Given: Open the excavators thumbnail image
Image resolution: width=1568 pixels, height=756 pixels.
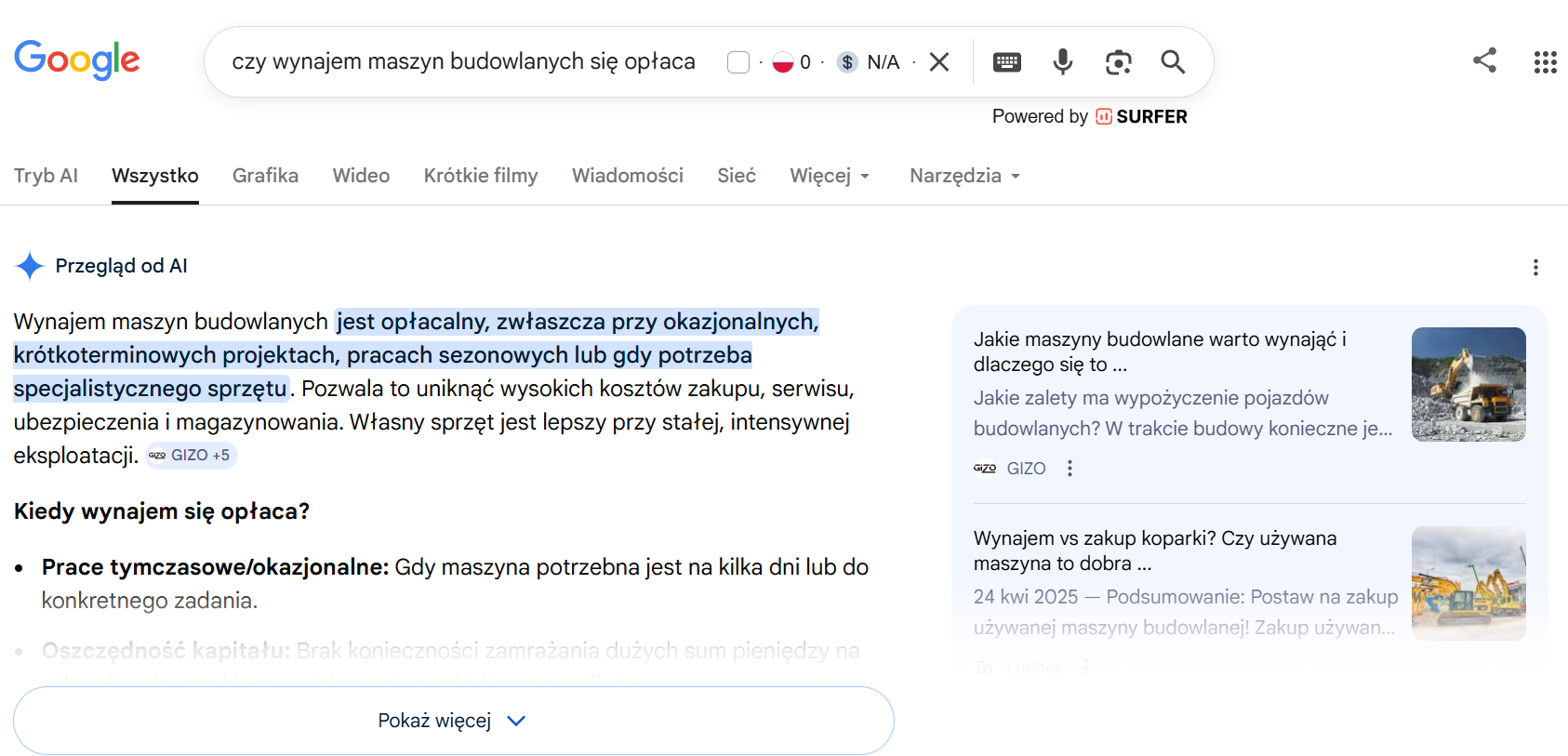Looking at the screenshot, I should pyautogui.click(x=1468, y=583).
